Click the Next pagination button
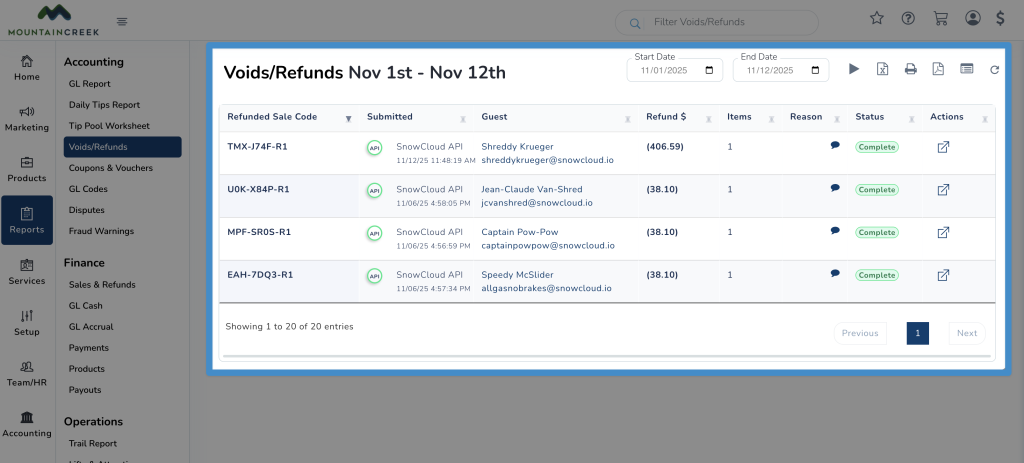This screenshot has height=463, width=1024. pos(966,333)
